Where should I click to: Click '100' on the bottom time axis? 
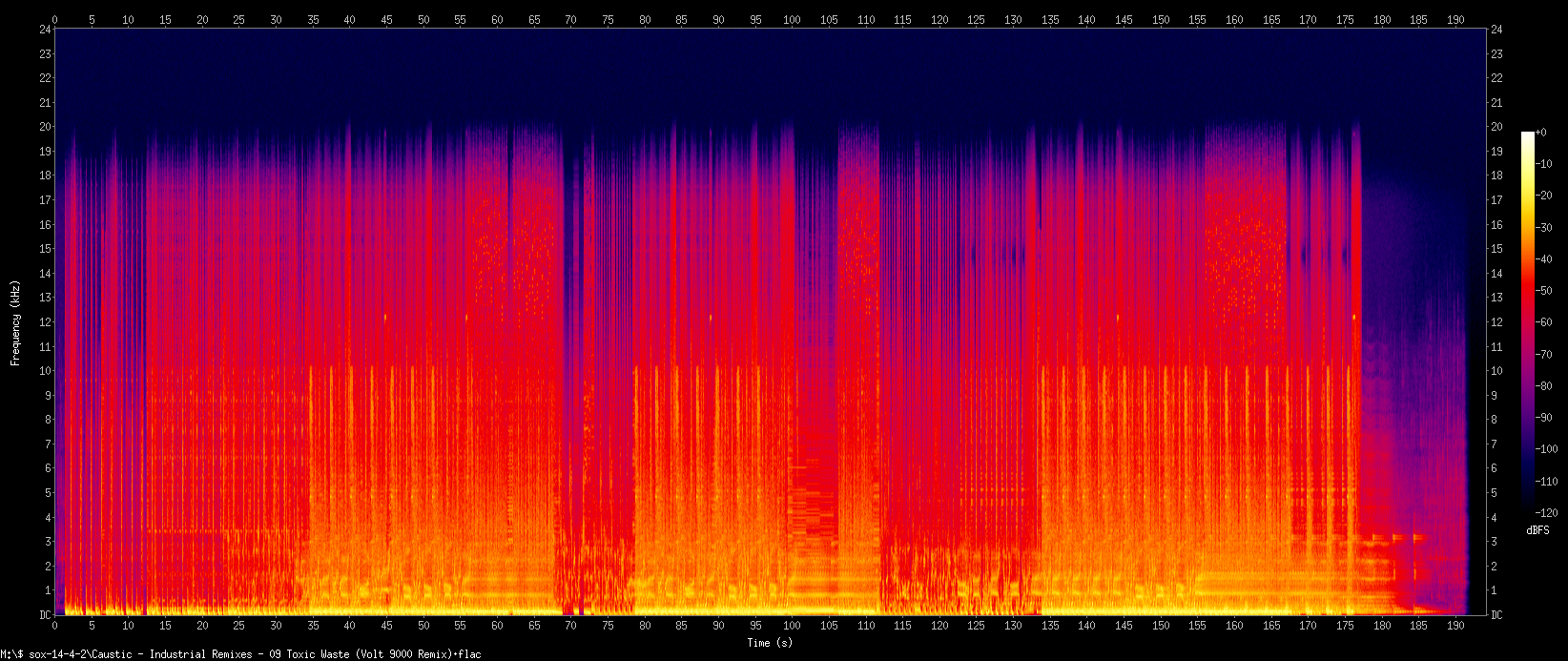[x=792, y=626]
